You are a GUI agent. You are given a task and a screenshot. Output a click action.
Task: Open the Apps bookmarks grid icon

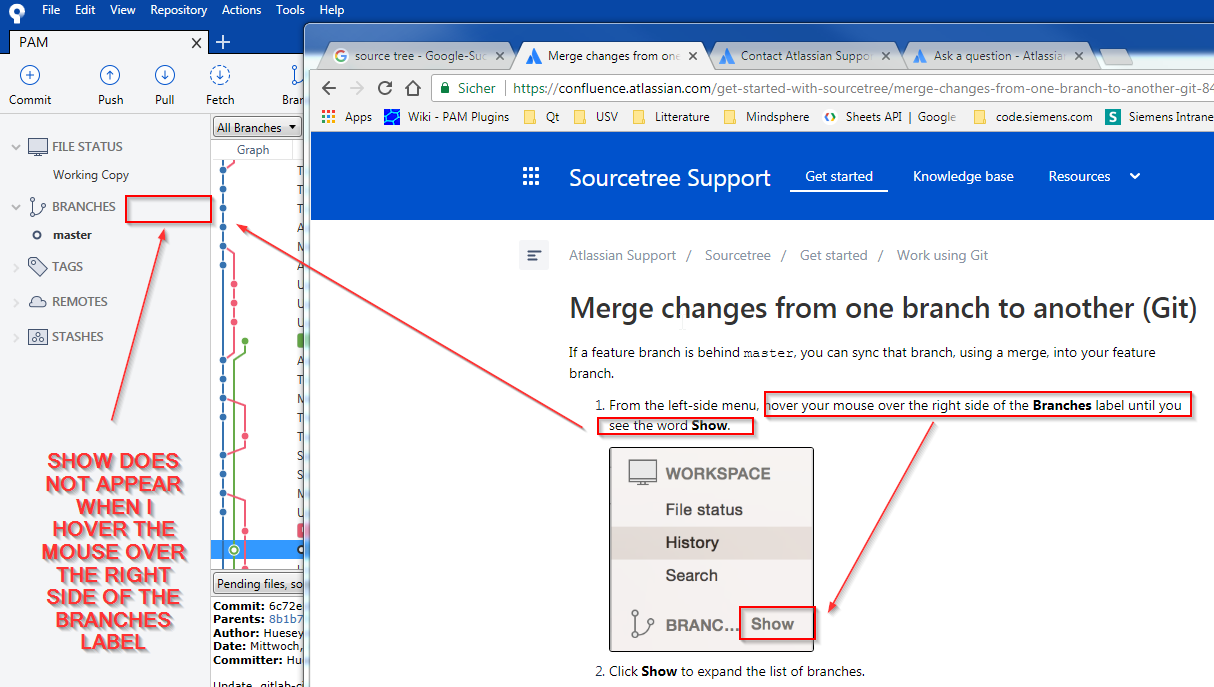328,117
